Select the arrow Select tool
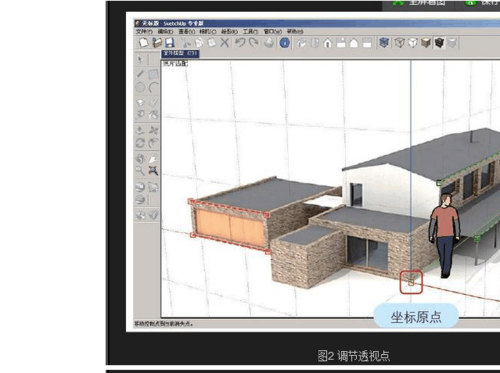500x373 pixels. [x=140, y=60]
